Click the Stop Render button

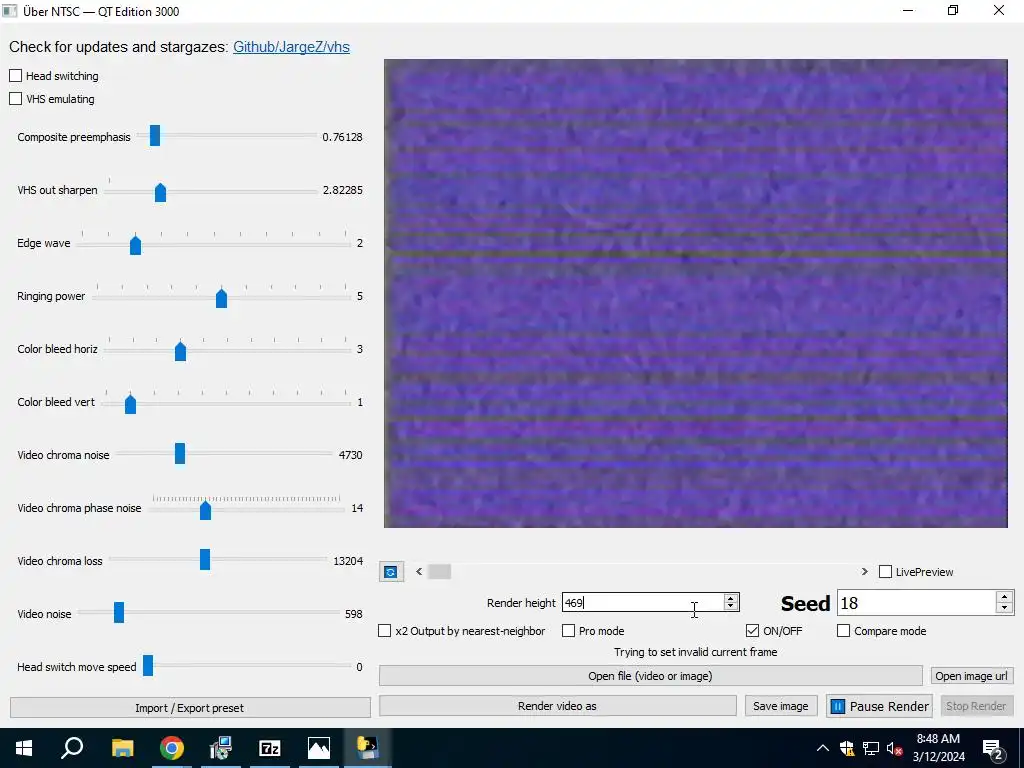(976, 706)
